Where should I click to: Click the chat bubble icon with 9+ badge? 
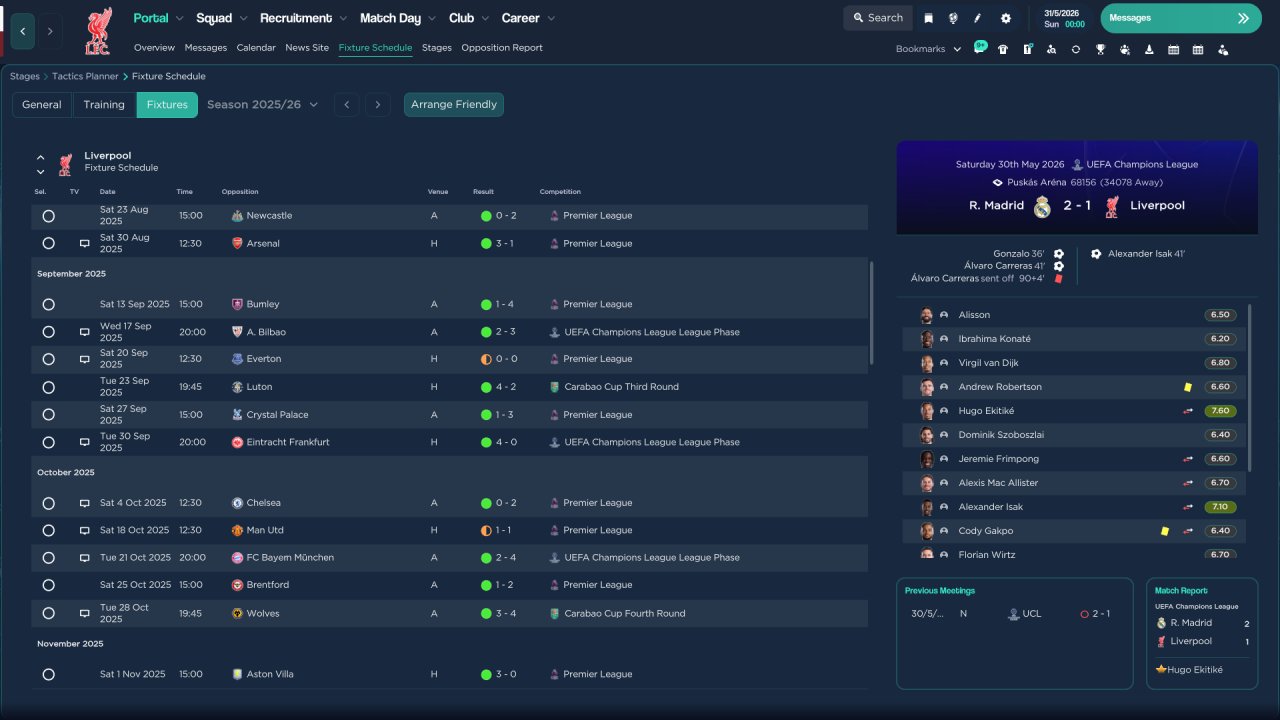tap(980, 48)
